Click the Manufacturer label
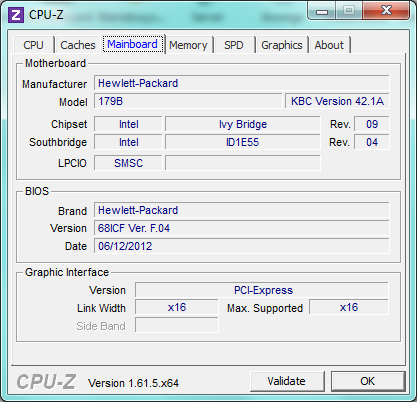 (x=54, y=84)
